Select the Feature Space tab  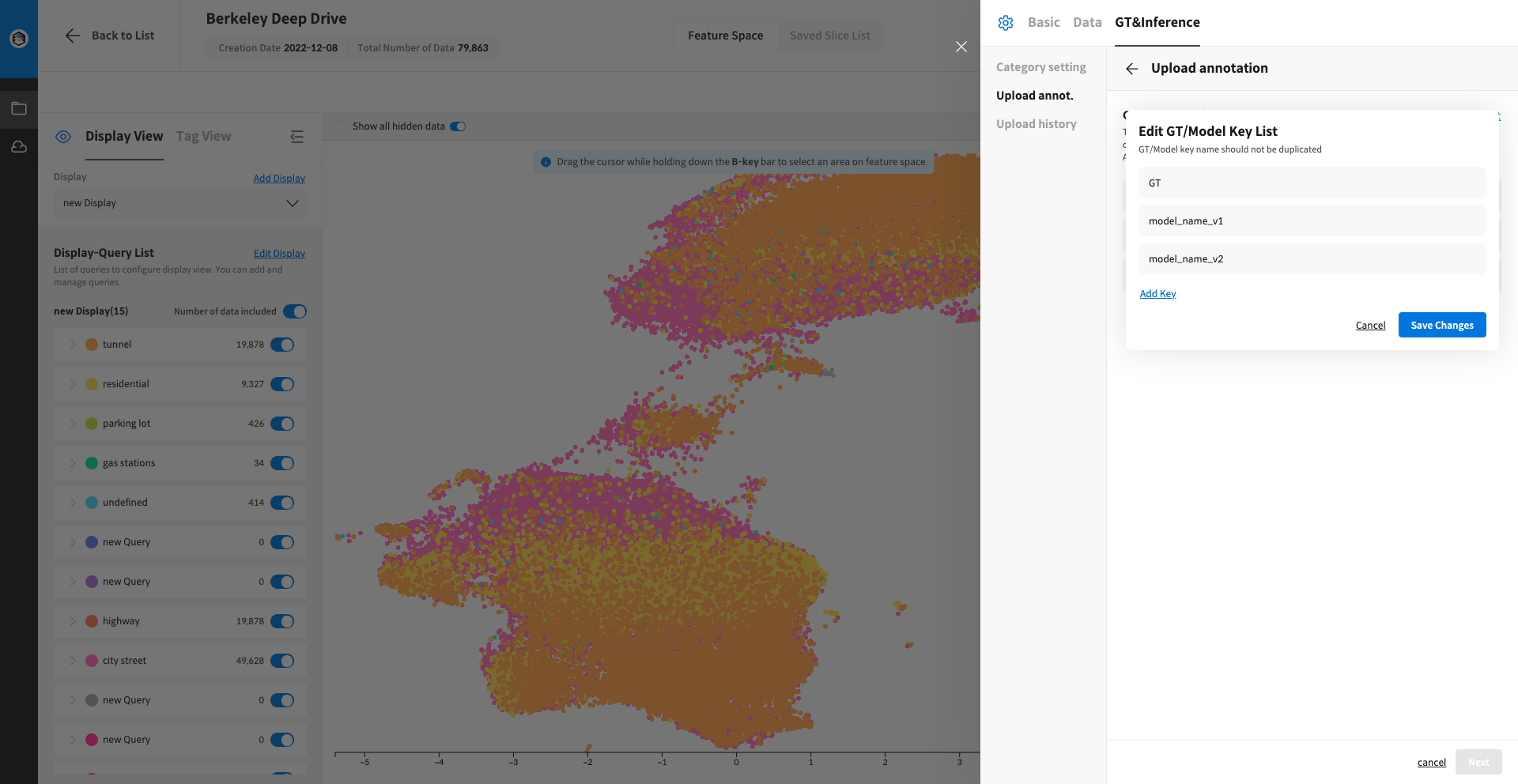coord(725,36)
